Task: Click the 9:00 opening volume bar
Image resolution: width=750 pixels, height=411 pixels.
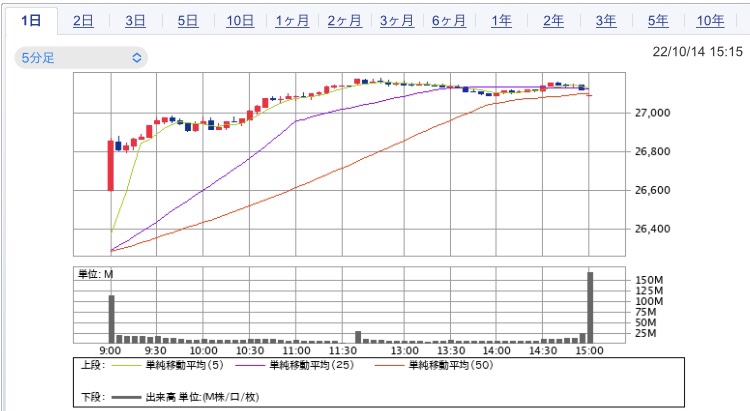Action: point(111,319)
